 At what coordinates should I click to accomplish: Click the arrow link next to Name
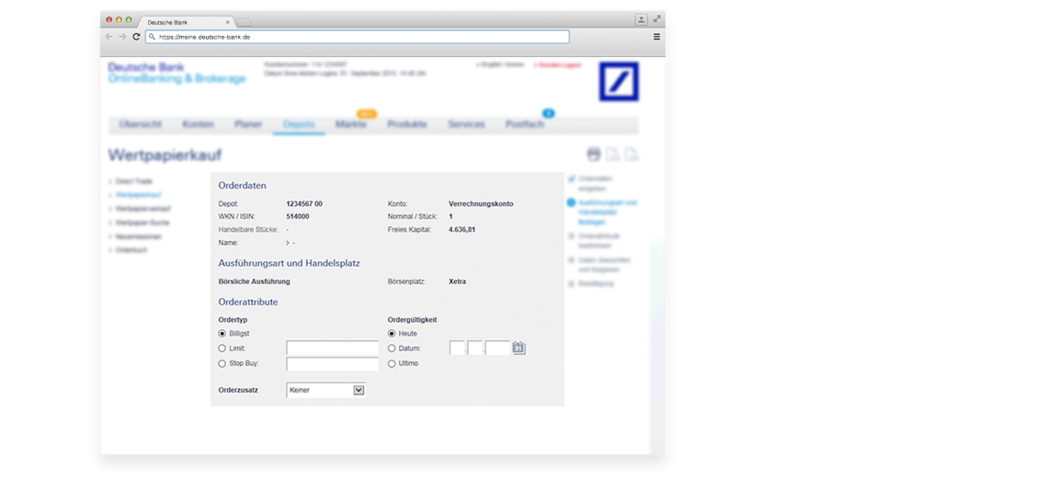pos(288,243)
